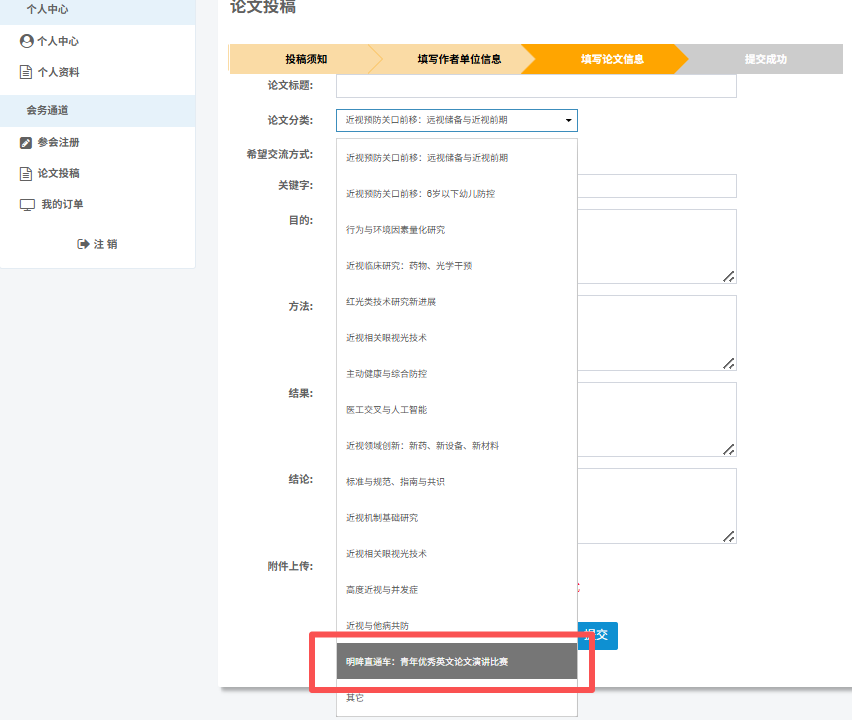The width and height of the screenshot is (852, 720).
Task: Click inside the 目的 text area
Action: click(656, 246)
